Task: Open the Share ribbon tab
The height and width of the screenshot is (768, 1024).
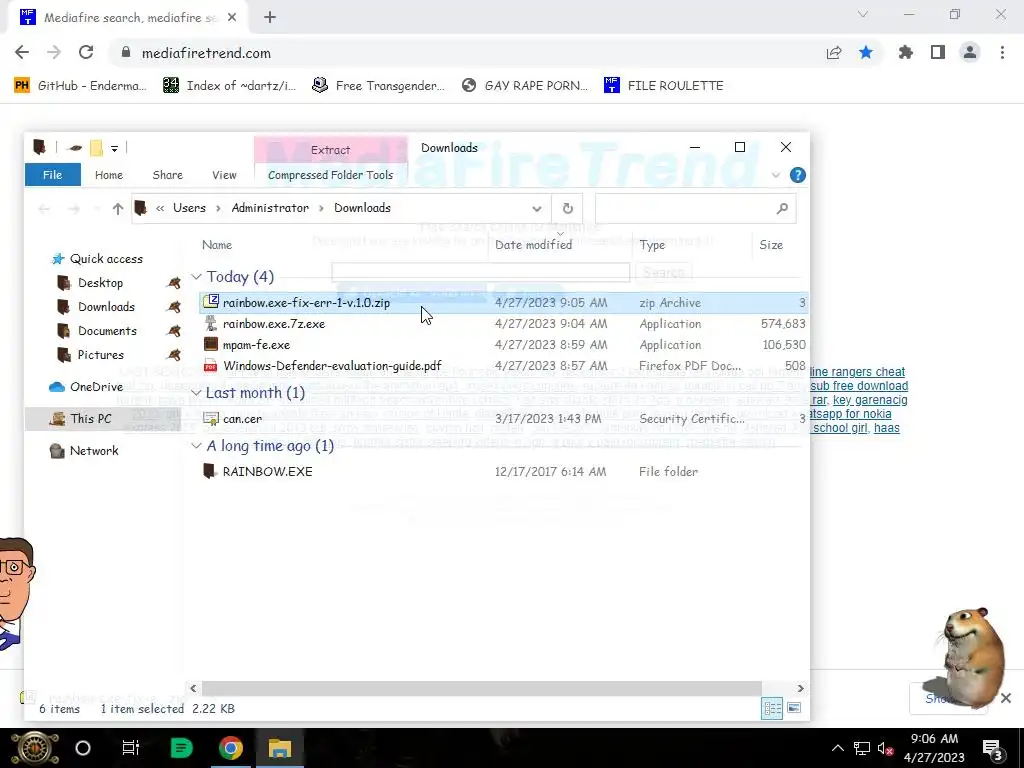Action: point(167,175)
